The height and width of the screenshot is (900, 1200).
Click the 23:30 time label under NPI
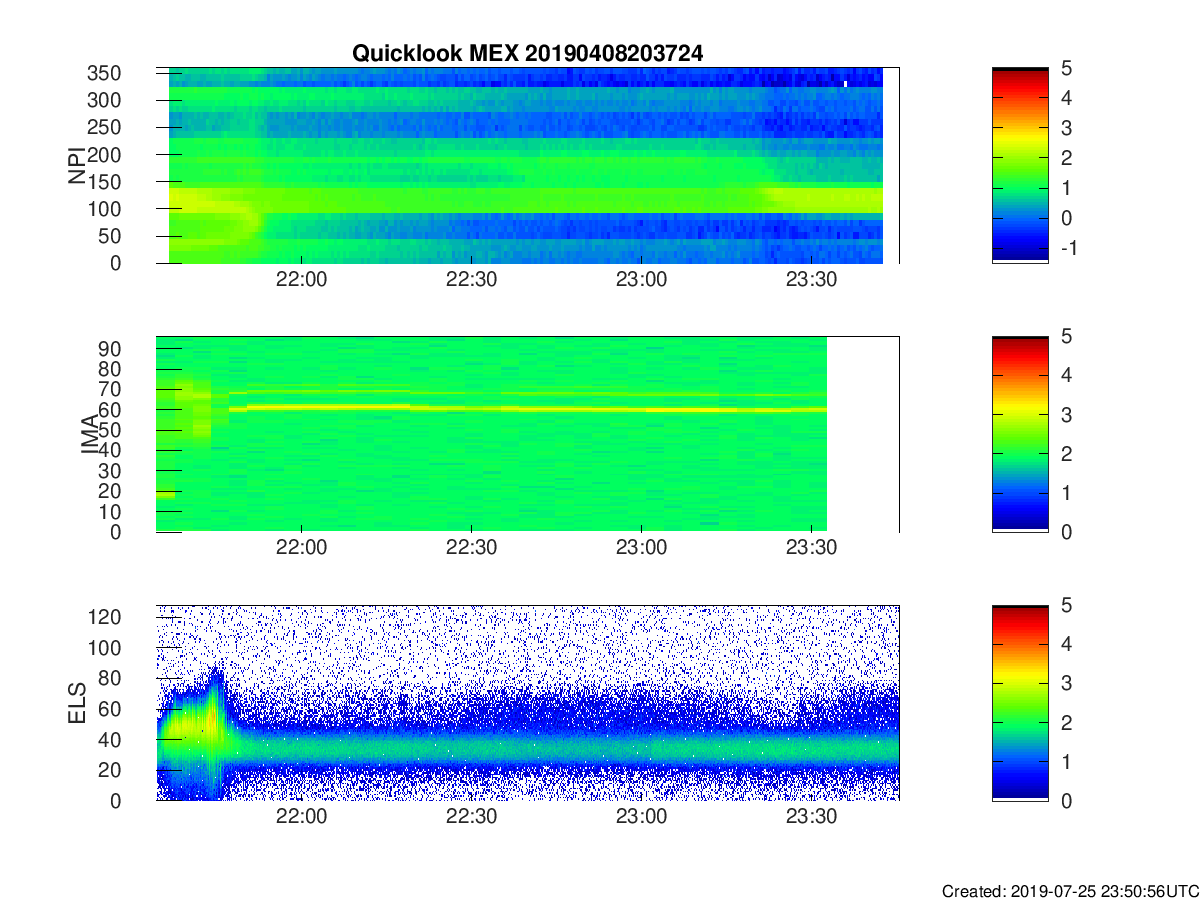811,281
